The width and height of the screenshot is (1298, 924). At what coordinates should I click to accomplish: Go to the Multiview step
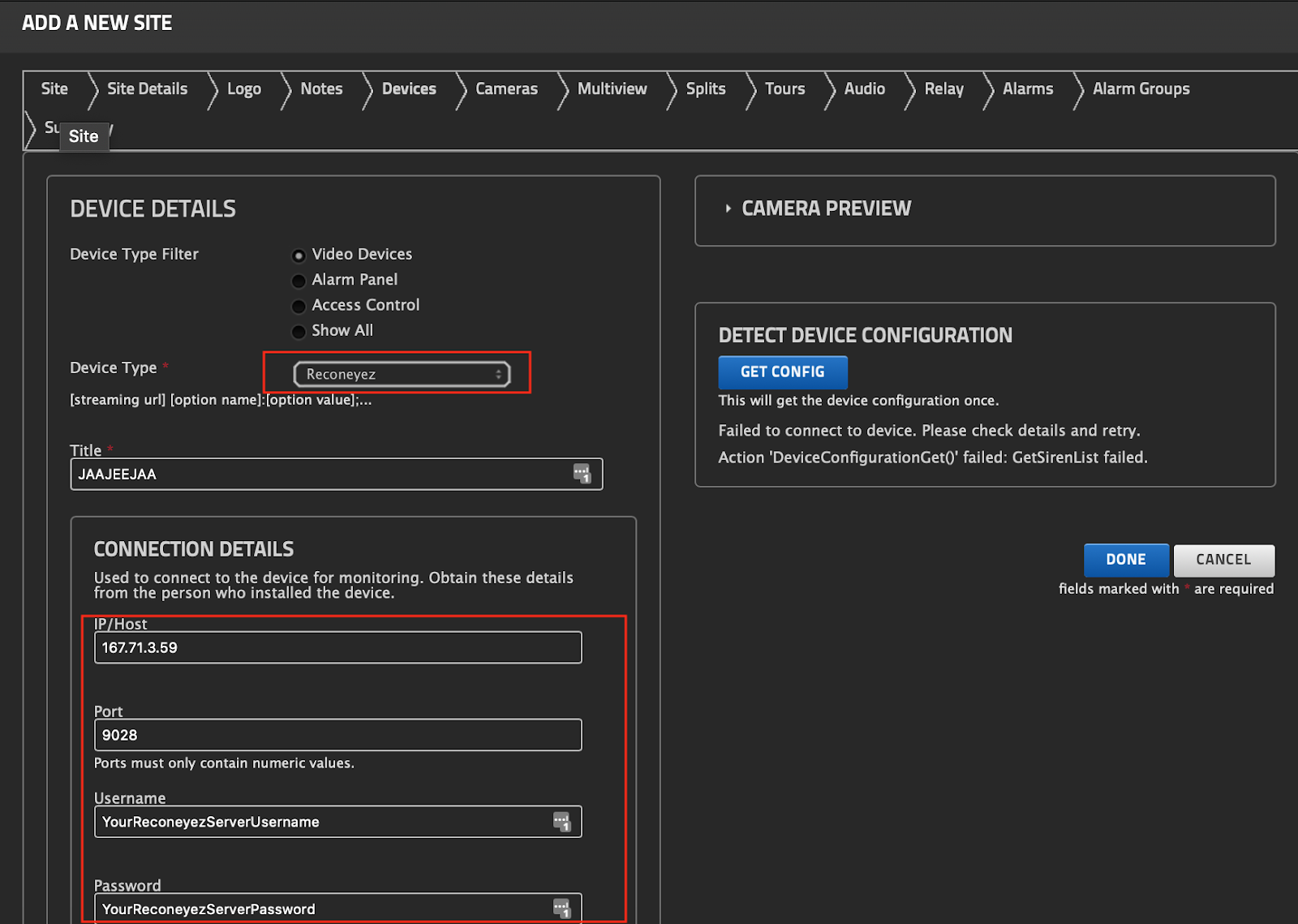pos(612,88)
